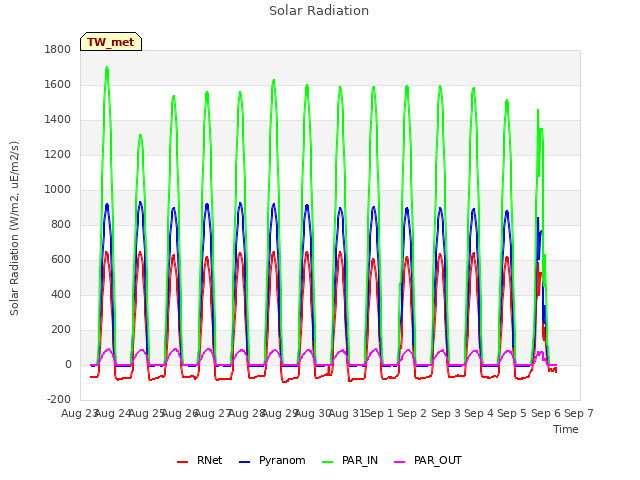This screenshot has width=640, height=480.
Task: Click the highest green PAR_IN peak near 1700
Action: (107, 67)
